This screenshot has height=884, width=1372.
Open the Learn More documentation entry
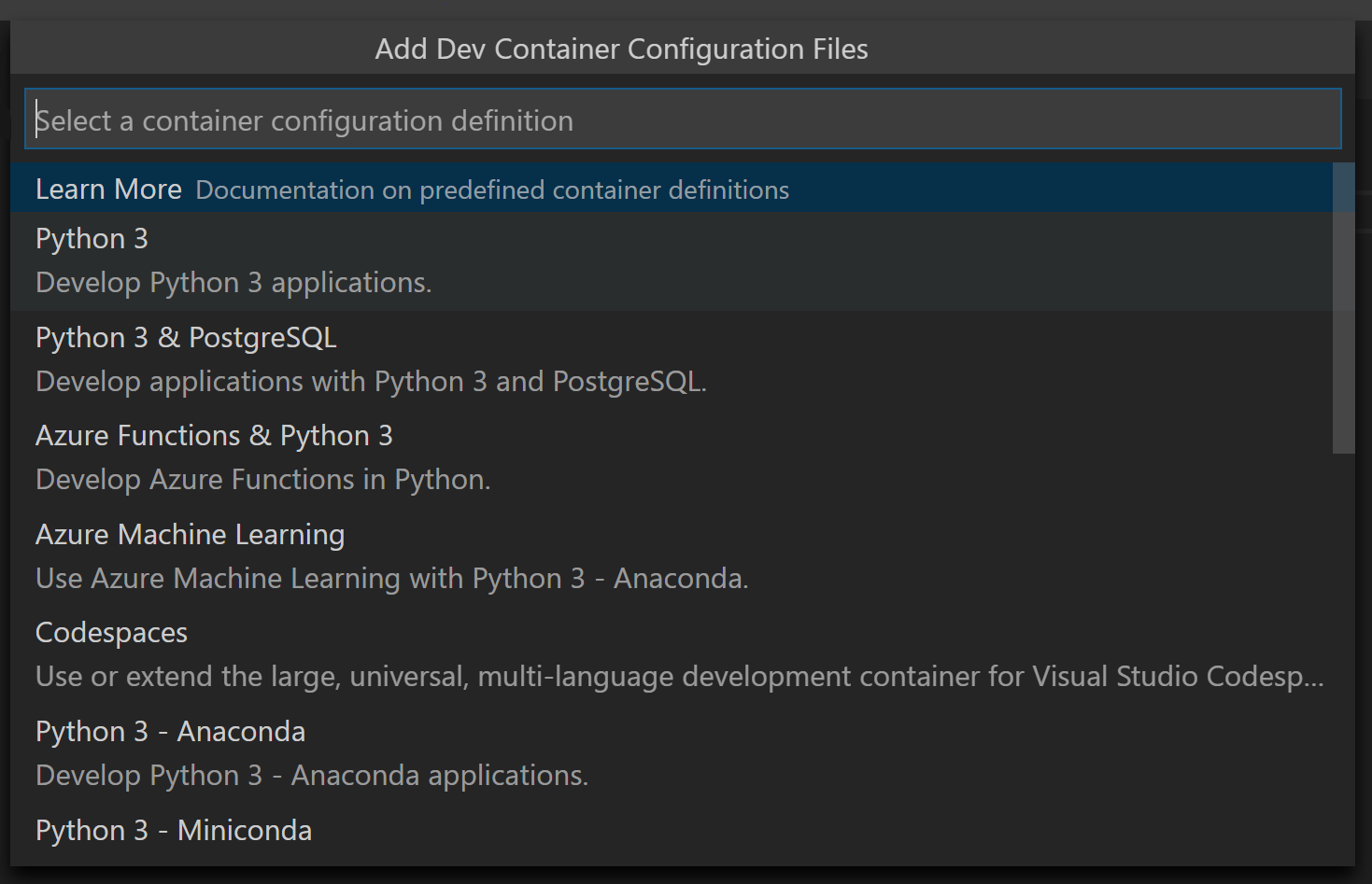coord(108,189)
